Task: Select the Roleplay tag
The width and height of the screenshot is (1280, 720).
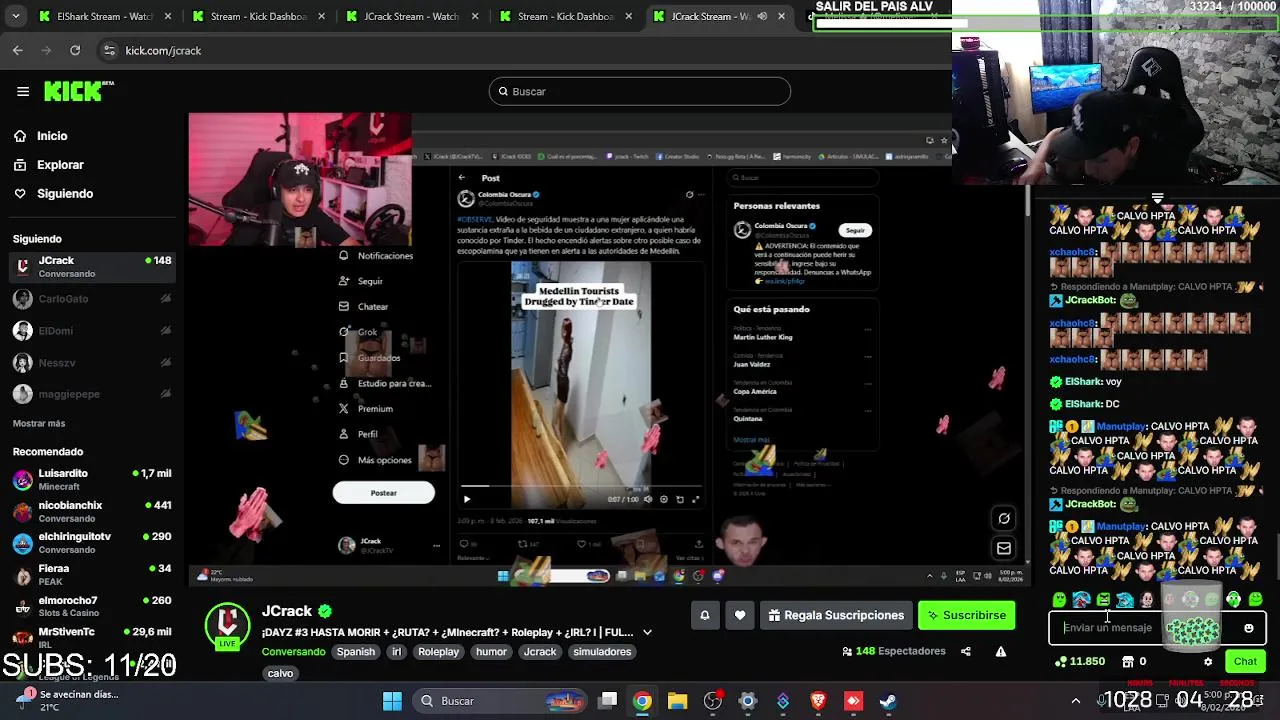Action: [x=438, y=652]
